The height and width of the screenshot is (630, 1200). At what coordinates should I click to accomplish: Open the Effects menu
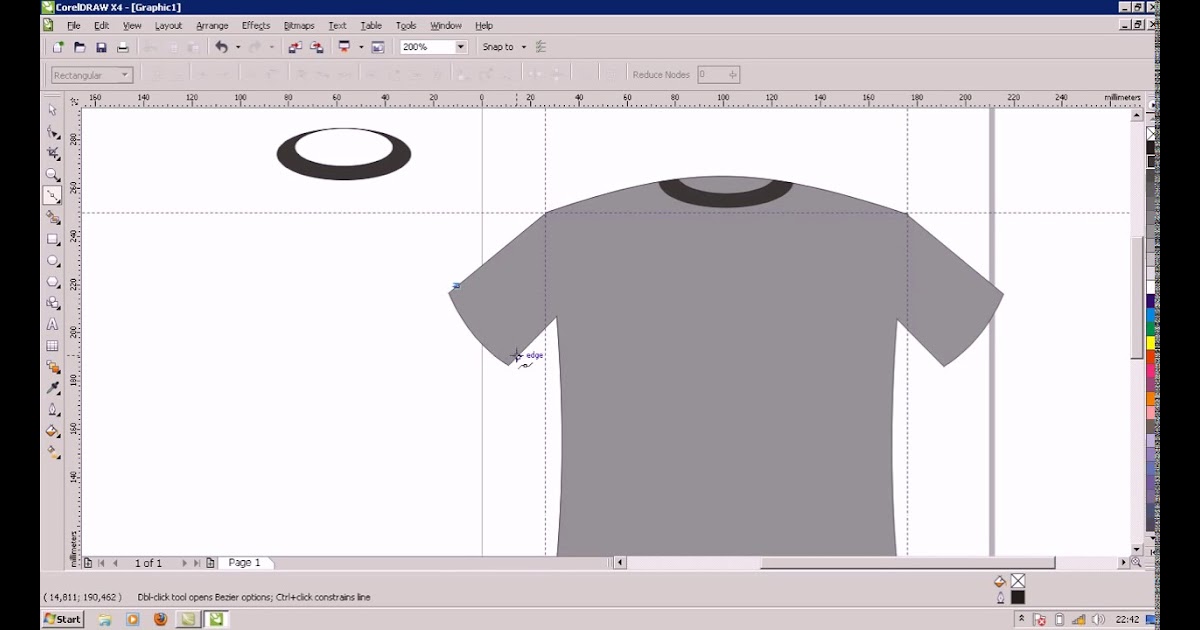point(256,25)
